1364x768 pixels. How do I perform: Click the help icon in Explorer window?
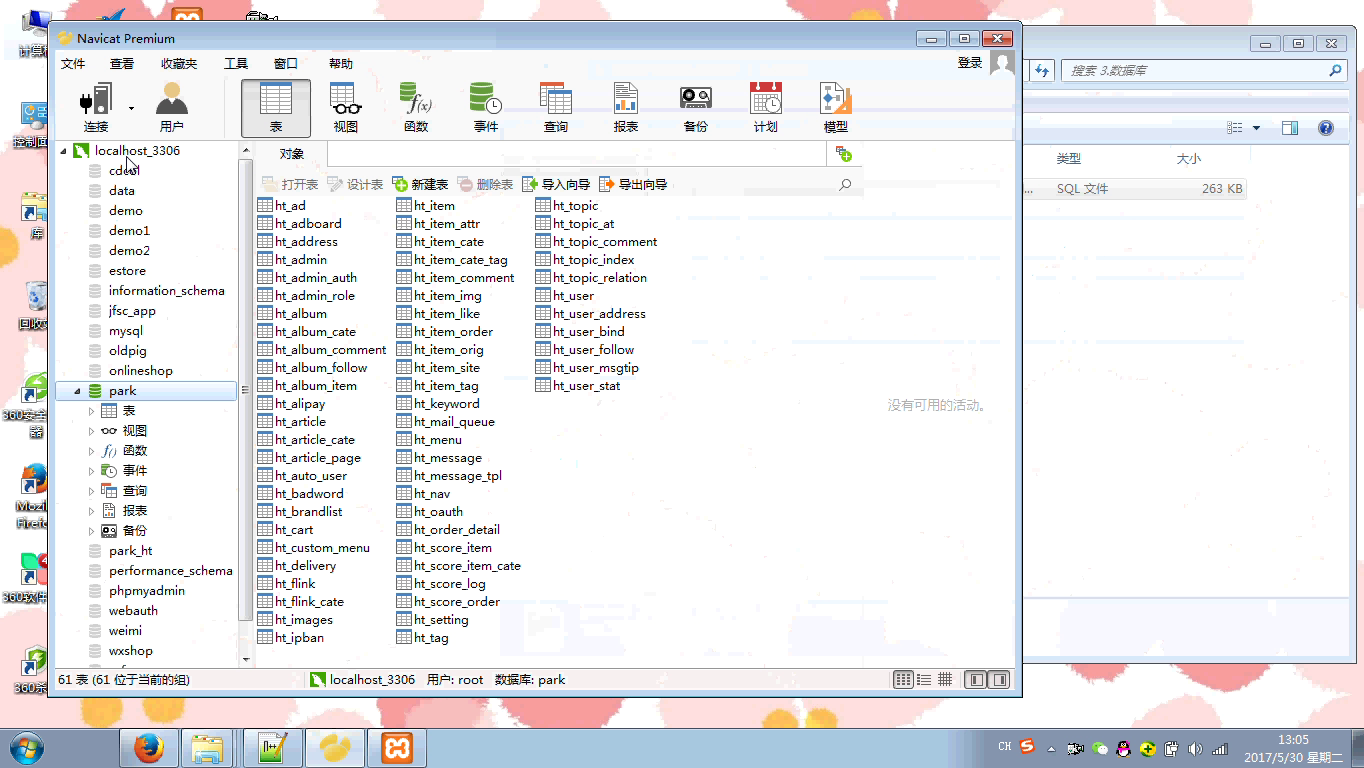(1326, 128)
